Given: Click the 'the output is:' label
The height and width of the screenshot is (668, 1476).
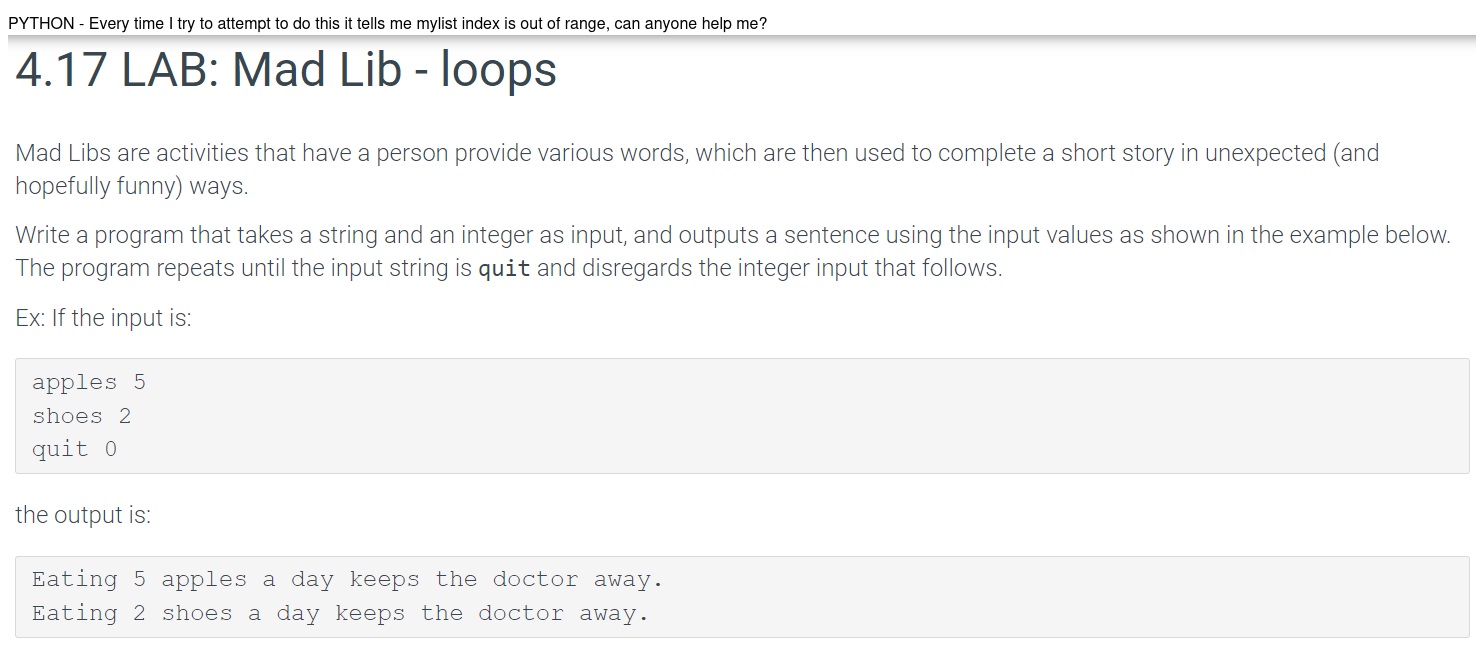Looking at the screenshot, I should coord(83,515).
